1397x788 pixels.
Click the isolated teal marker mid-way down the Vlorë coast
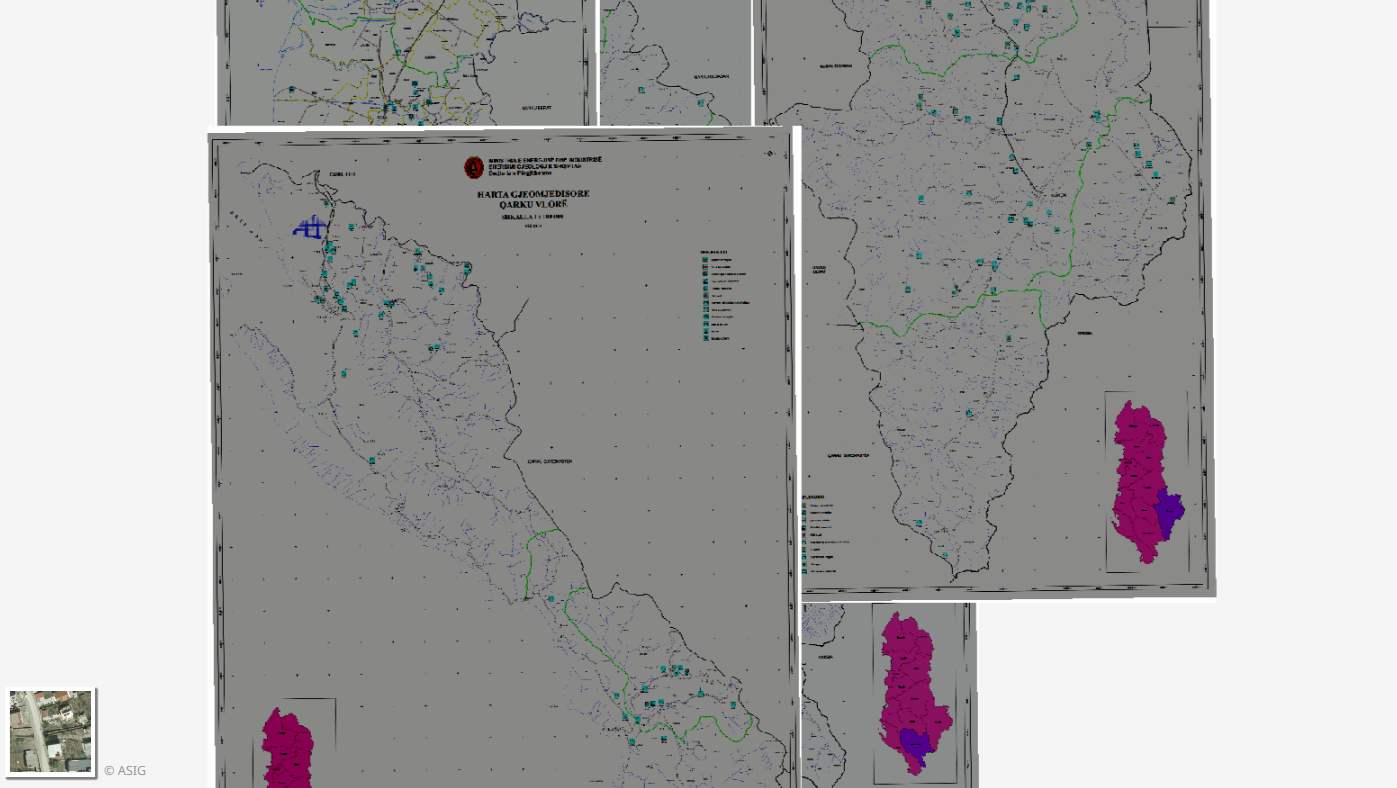pos(371,460)
